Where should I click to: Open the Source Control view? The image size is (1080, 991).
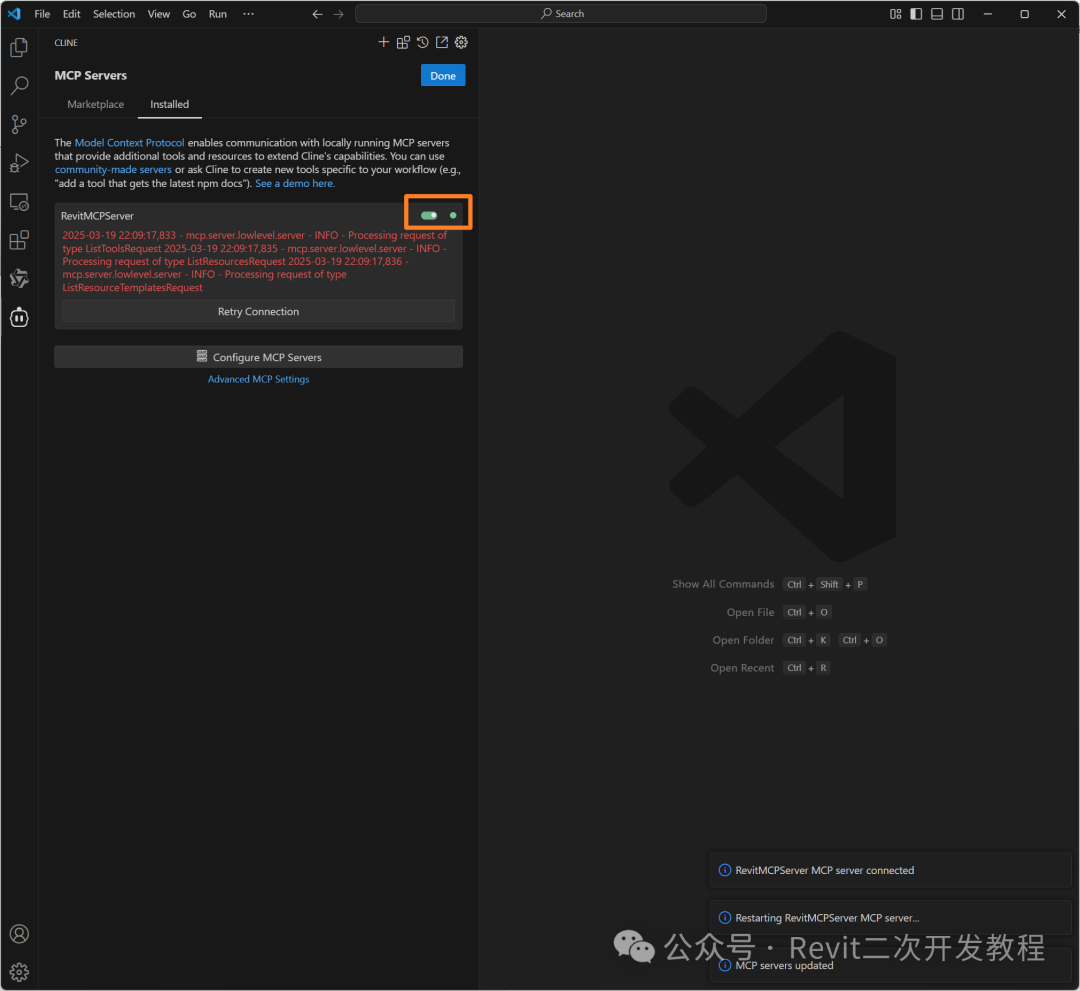[x=19, y=125]
